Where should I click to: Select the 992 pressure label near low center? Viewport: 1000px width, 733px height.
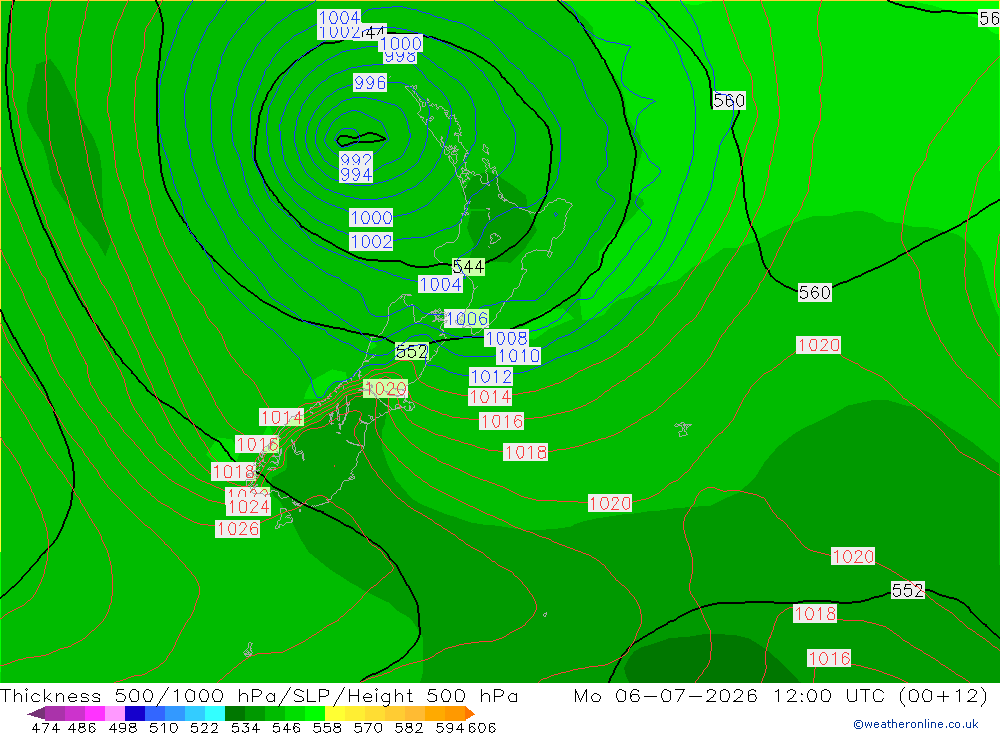click(356, 159)
